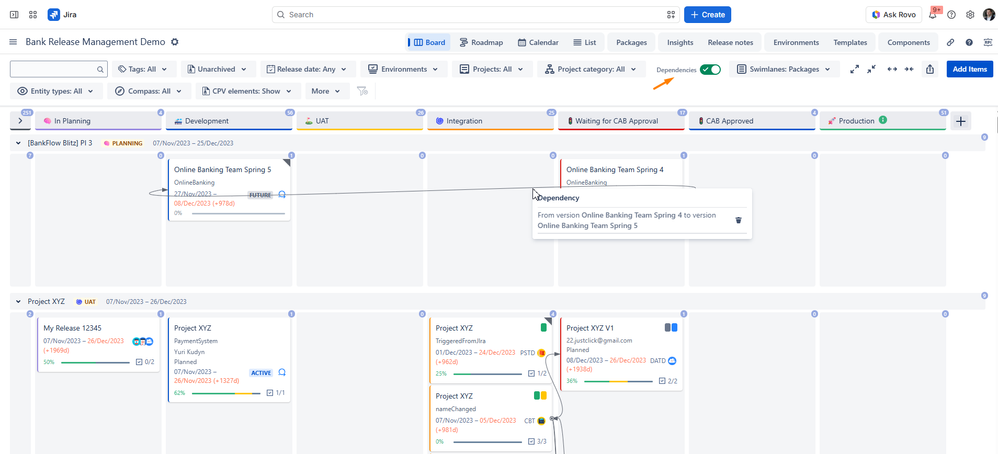Open the More filters dropdown
This screenshot has height=454, width=998.
coord(327,91)
